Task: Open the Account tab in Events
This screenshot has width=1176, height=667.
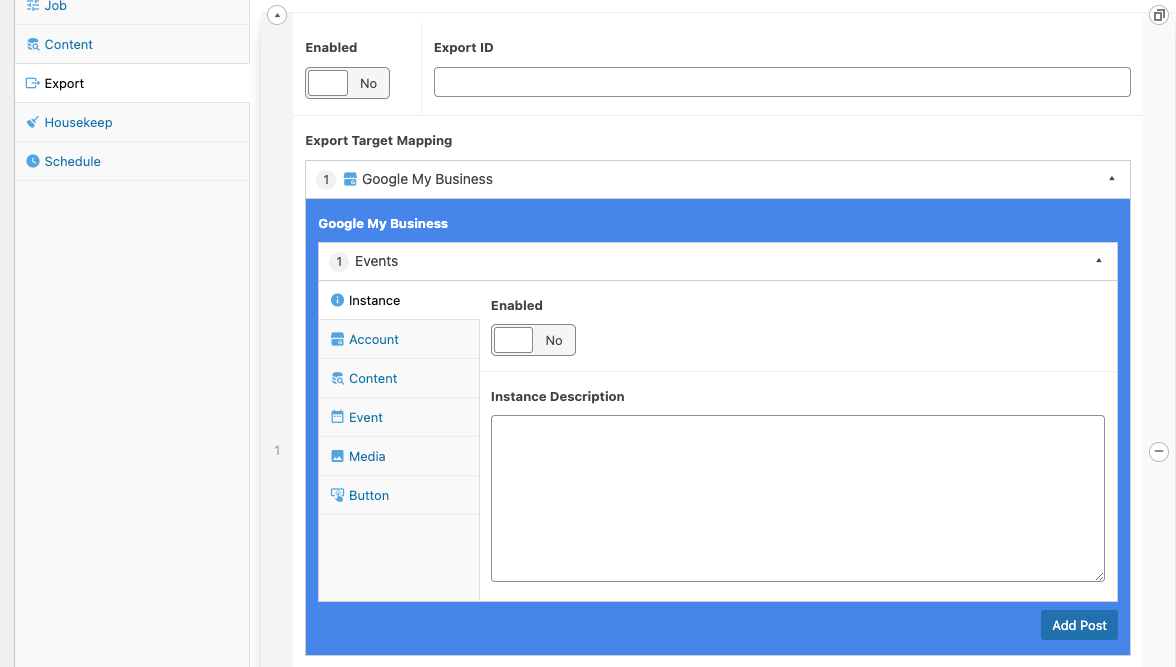Action: pyautogui.click(x=399, y=339)
